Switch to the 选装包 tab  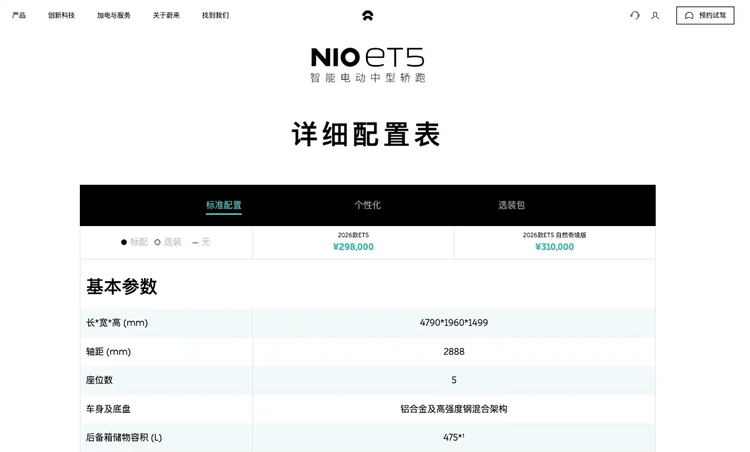pos(511,205)
